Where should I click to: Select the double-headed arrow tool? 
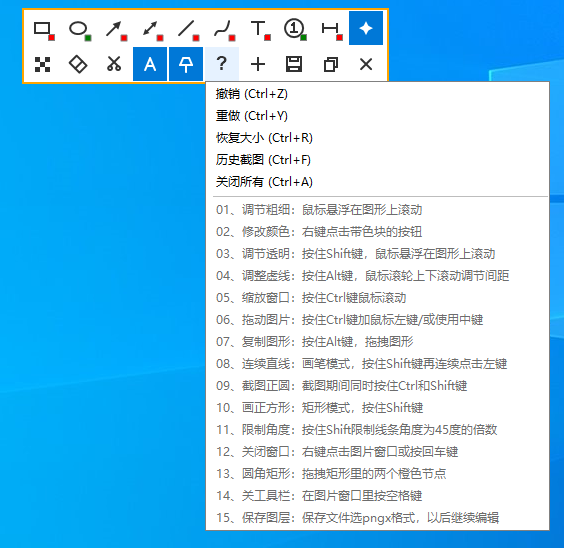coord(150,28)
